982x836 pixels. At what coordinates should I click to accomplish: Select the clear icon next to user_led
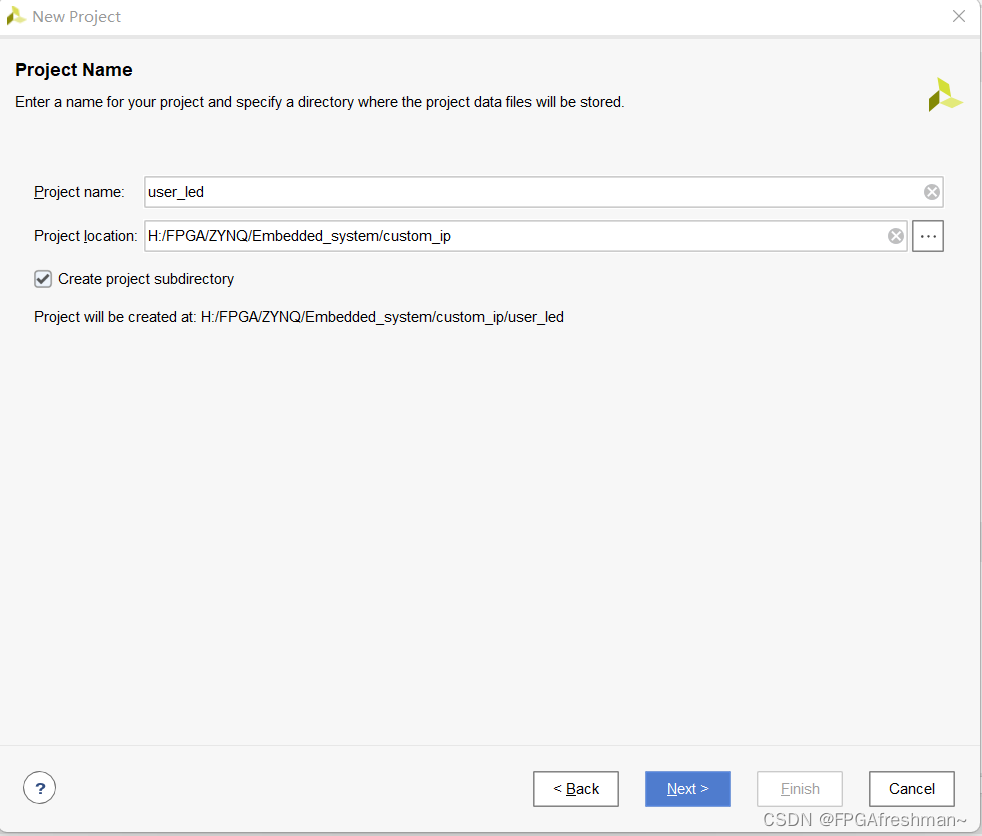(931, 191)
